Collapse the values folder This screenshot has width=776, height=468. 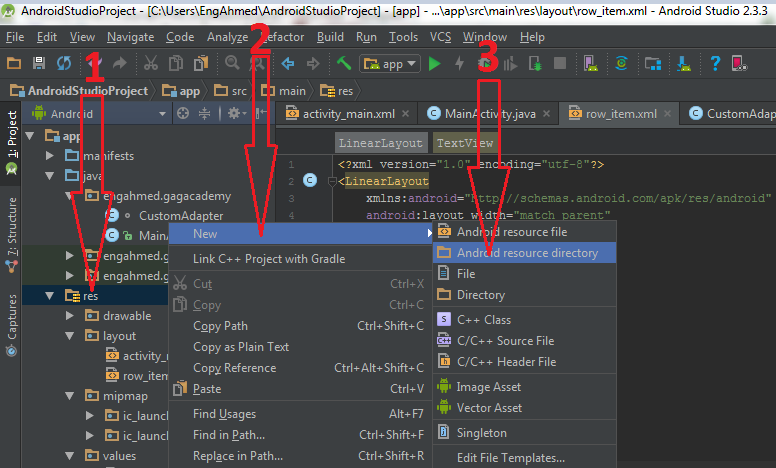pos(70,456)
